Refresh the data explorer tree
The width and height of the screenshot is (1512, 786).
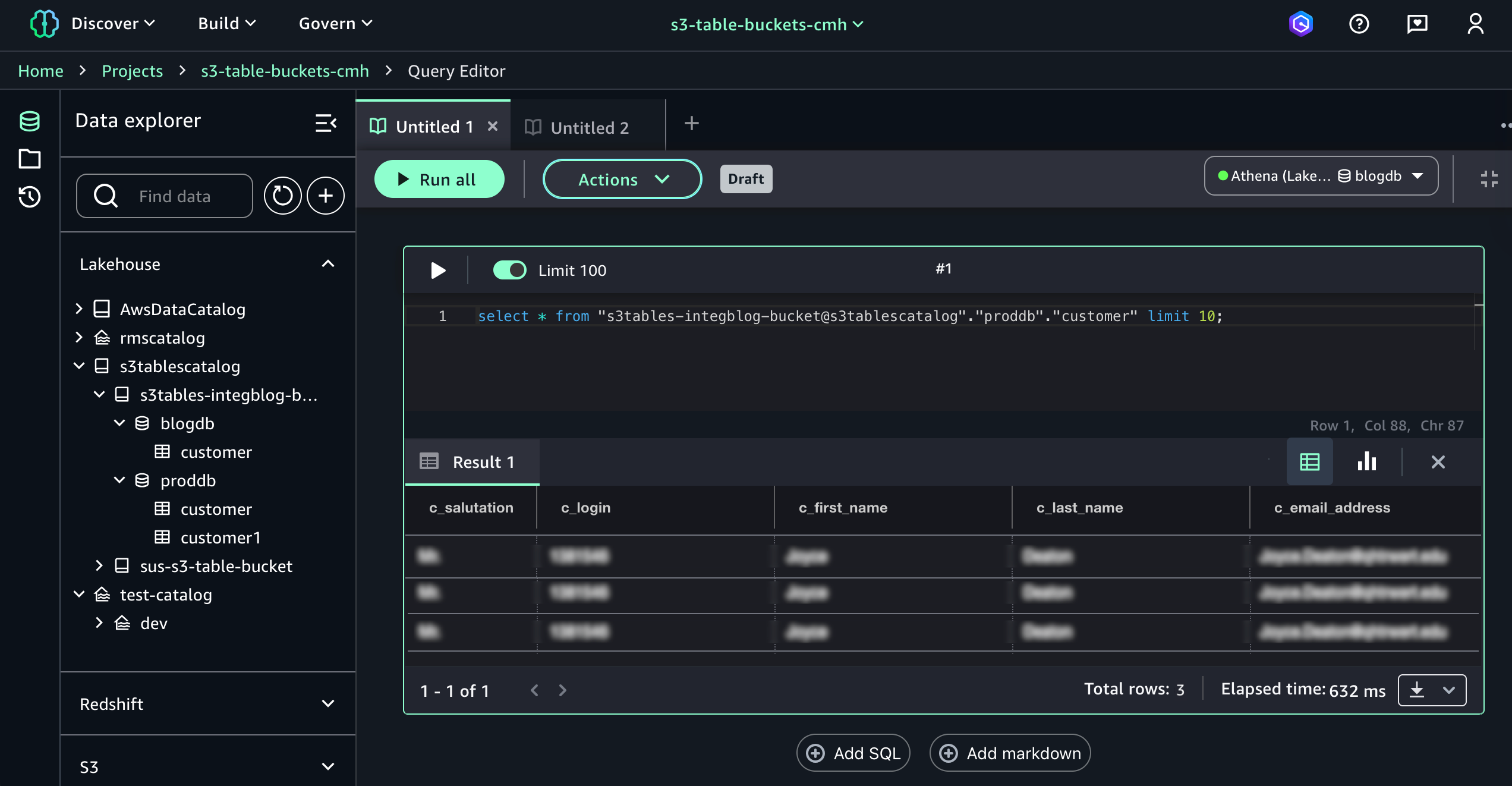click(282, 195)
